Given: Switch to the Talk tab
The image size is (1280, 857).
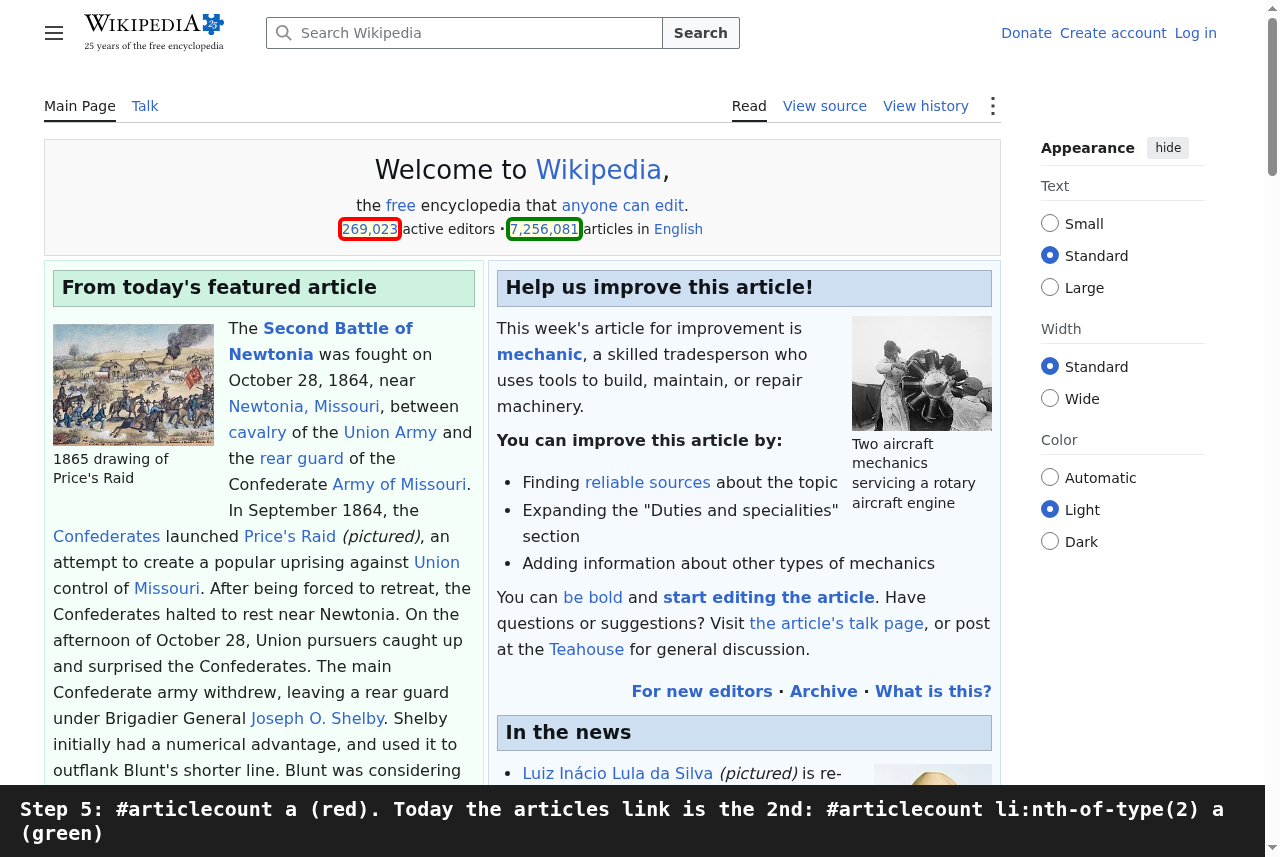Looking at the screenshot, I should coord(145,106).
